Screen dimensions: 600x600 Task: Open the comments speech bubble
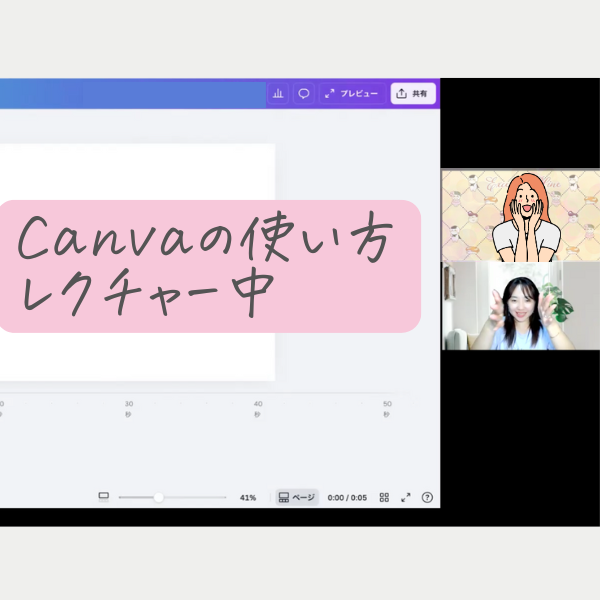point(304,93)
